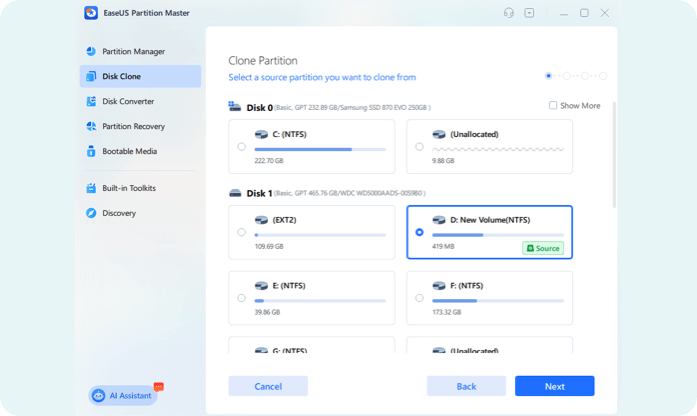Image resolution: width=697 pixels, height=416 pixels.
Task: Click the Partition Recovery sidebar icon
Action: pyautogui.click(x=91, y=126)
